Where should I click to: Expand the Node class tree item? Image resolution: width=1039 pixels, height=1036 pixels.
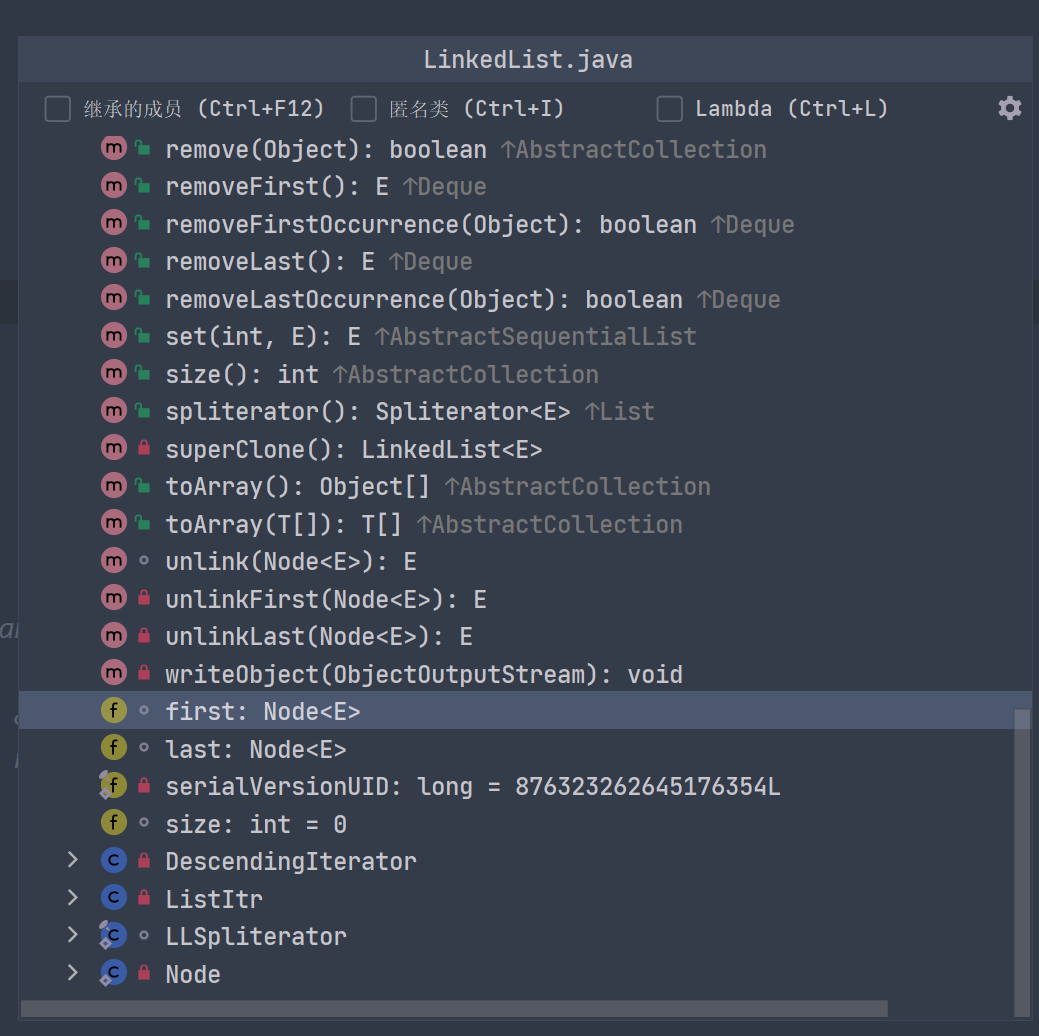(x=72, y=973)
